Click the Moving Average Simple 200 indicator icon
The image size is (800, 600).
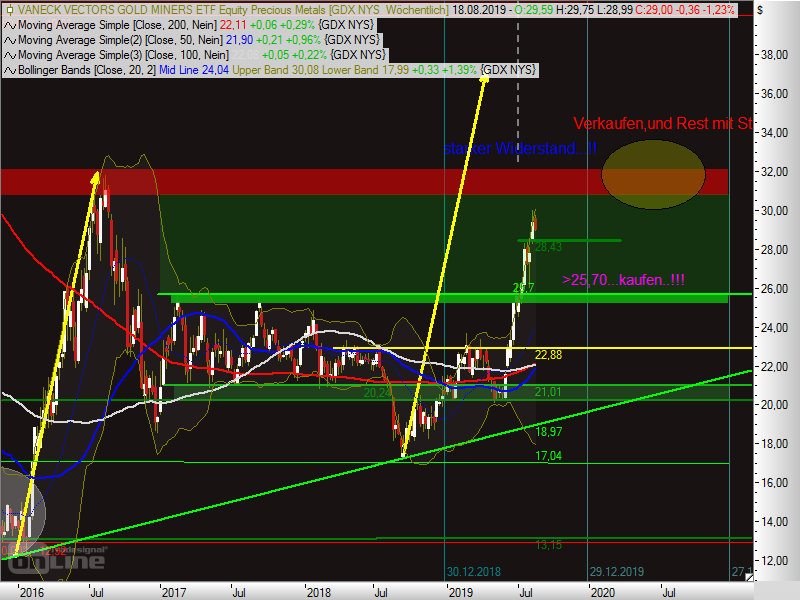[x=10, y=25]
